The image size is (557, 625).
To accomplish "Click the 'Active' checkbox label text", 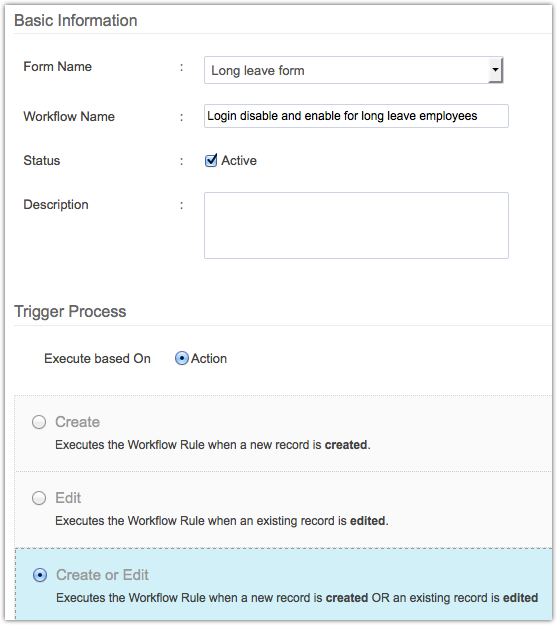I will [x=239, y=161].
